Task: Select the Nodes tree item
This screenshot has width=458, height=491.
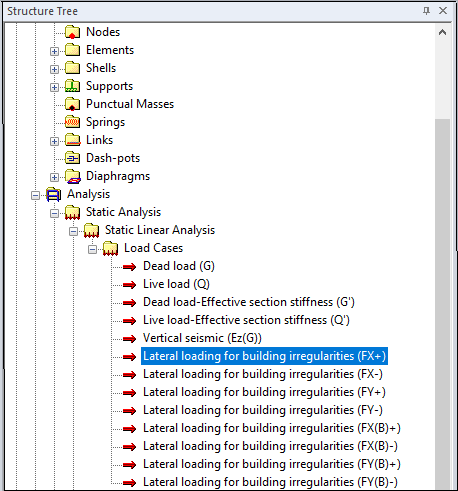Action: [103, 32]
